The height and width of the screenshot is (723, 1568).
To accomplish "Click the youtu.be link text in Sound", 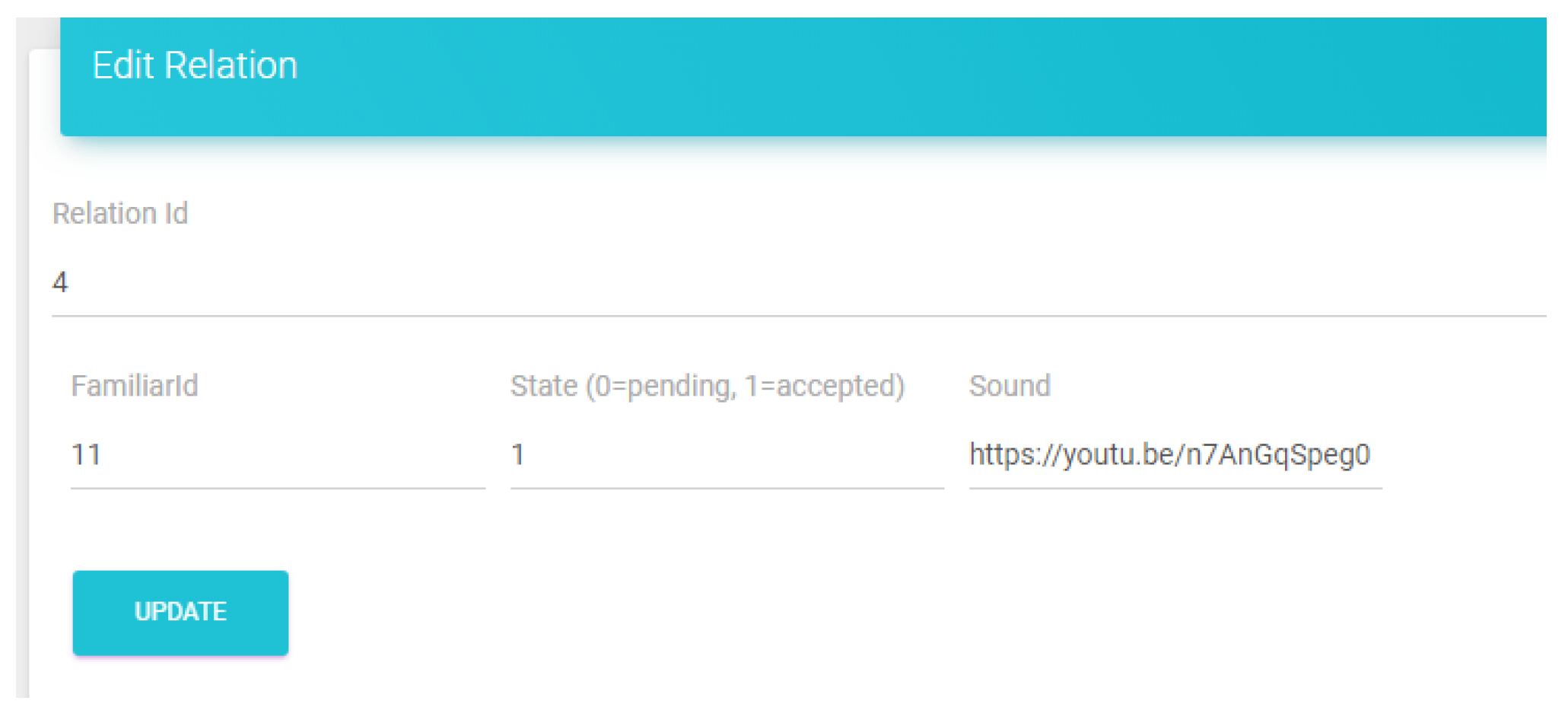I will [x=1169, y=455].
